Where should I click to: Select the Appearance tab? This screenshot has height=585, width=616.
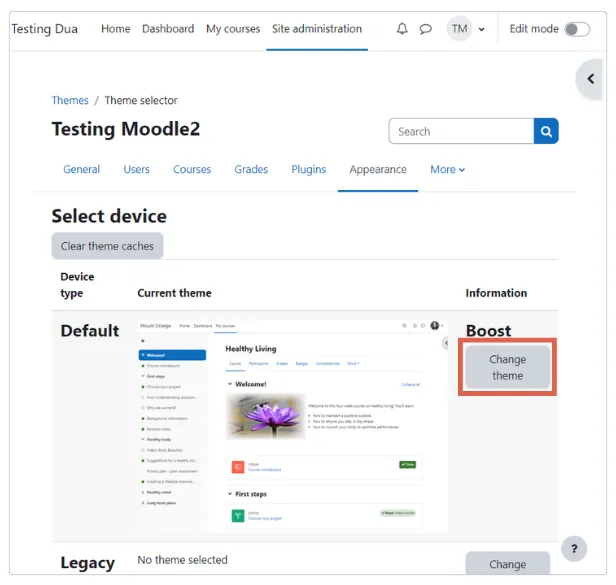(x=378, y=169)
